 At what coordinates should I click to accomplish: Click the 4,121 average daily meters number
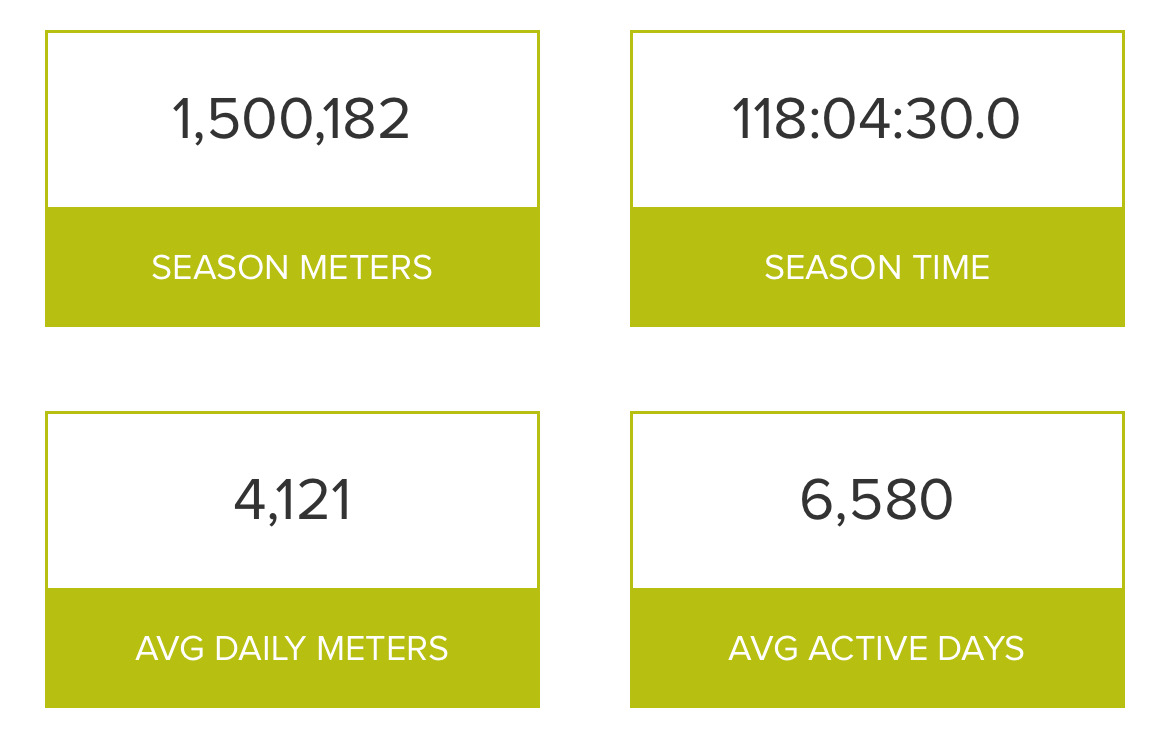(x=292, y=501)
